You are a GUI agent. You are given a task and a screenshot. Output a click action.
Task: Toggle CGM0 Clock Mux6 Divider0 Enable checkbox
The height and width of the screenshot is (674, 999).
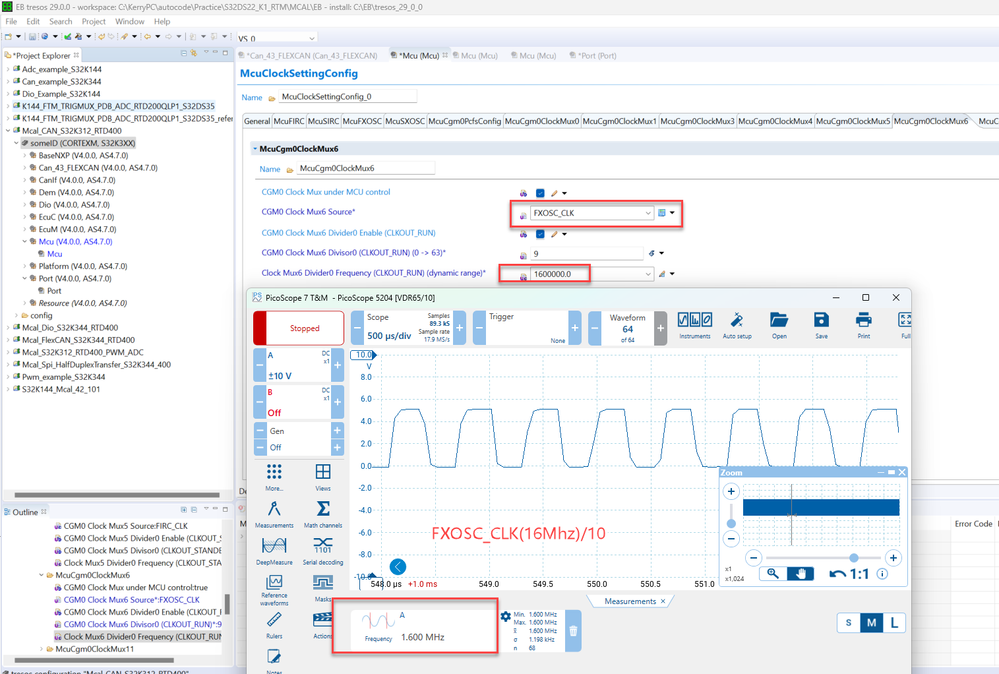pyautogui.click(x=540, y=234)
